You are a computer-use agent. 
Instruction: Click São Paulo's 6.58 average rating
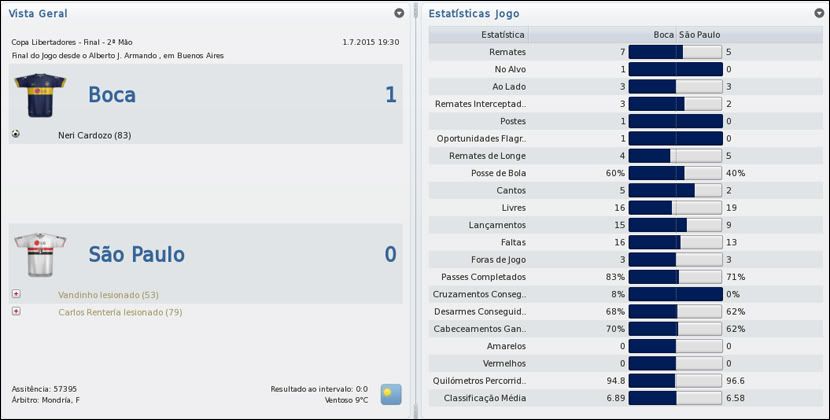click(x=735, y=398)
